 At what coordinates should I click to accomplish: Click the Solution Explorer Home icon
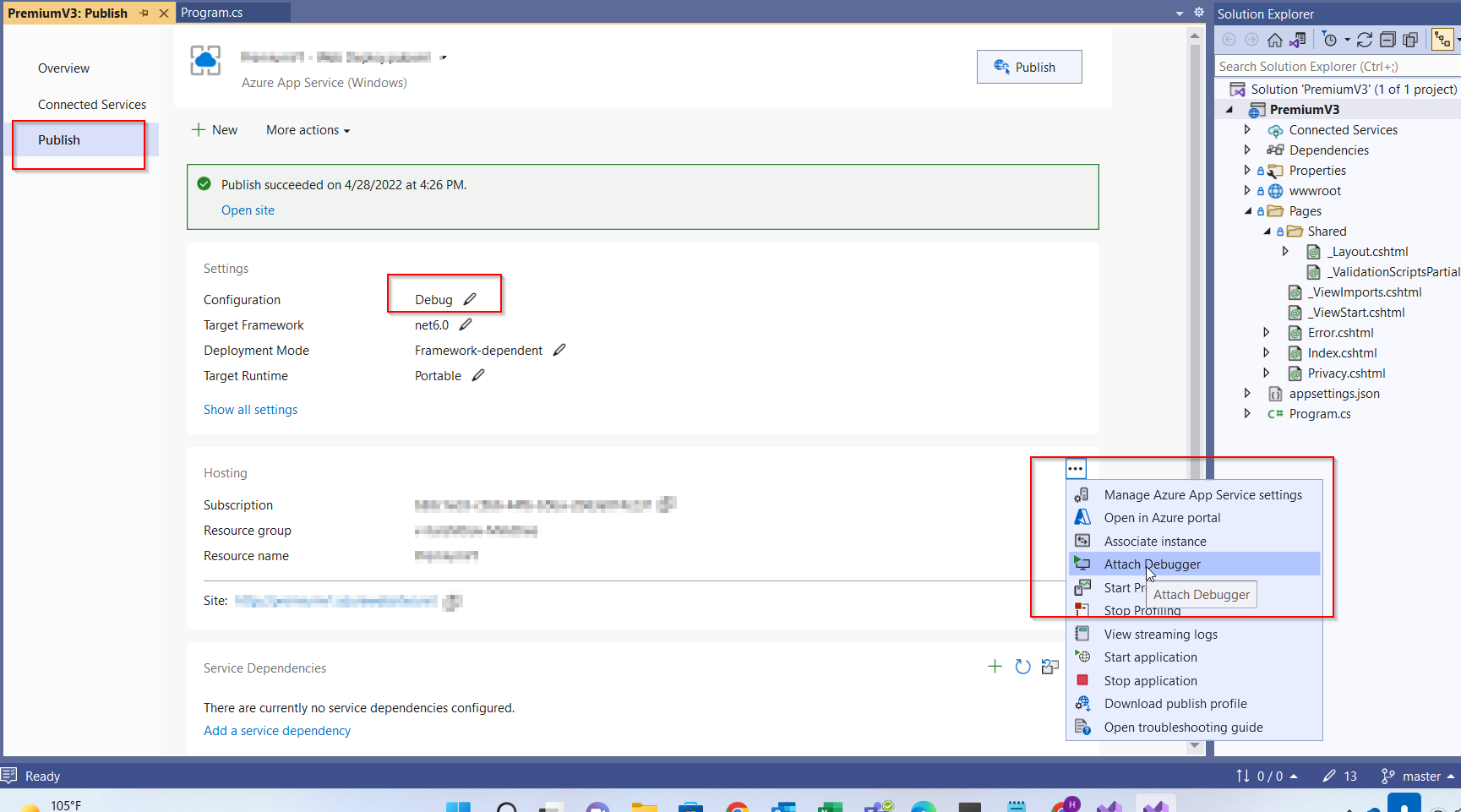click(1275, 40)
